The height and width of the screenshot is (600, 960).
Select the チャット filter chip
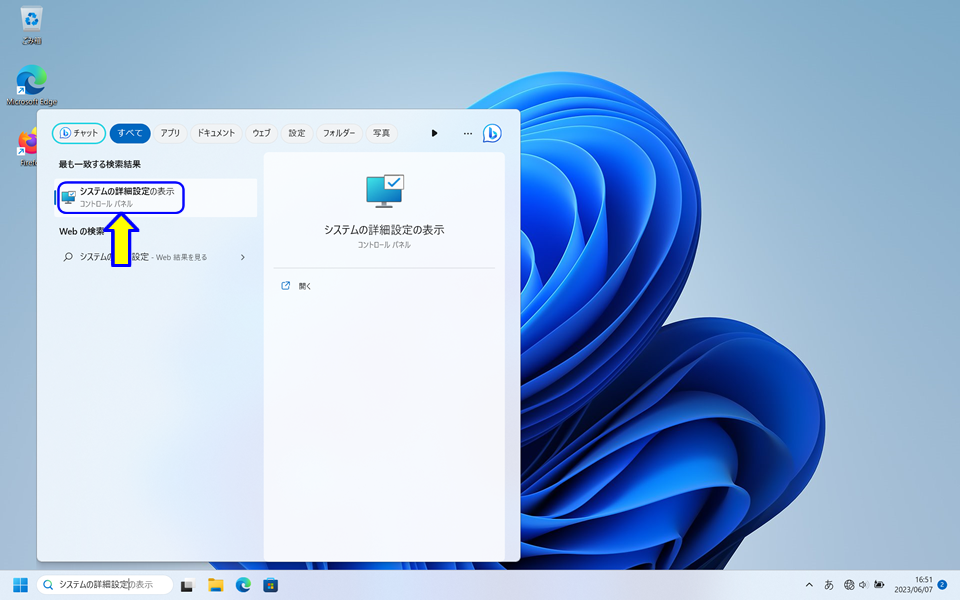[x=79, y=133]
